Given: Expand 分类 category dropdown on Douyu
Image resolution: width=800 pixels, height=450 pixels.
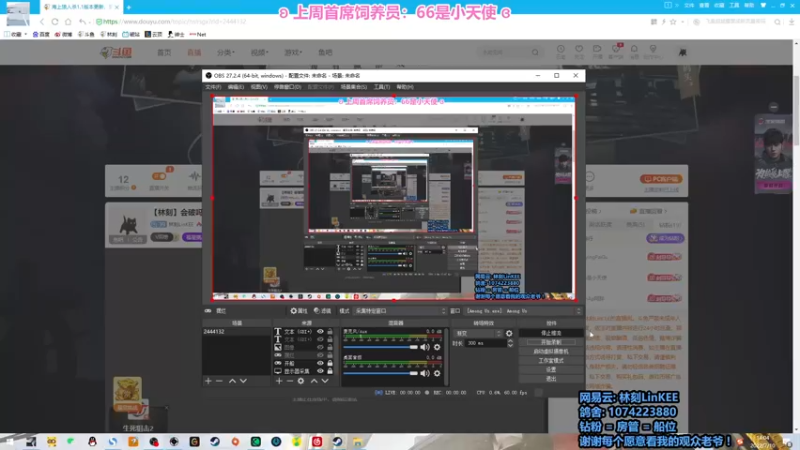Looking at the screenshot, I should pyautogui.click(x=226, y=53).
